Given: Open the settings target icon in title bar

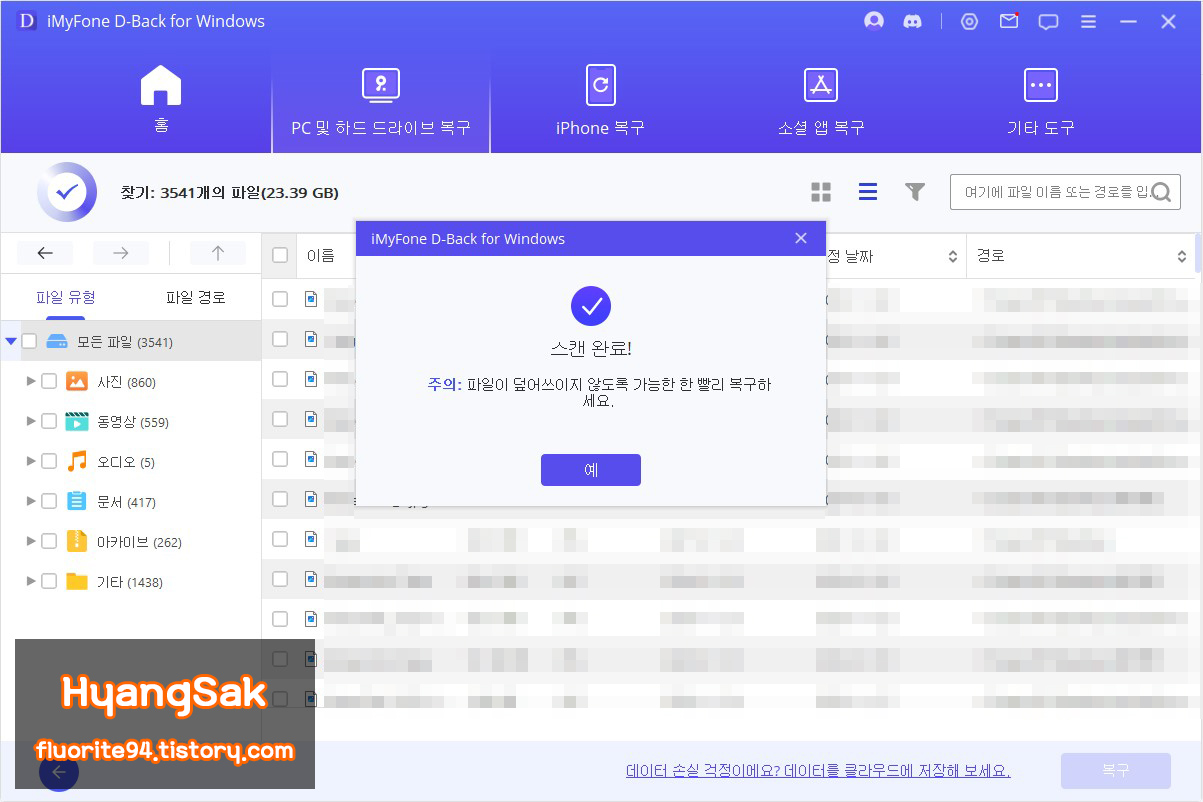Looking at the screenshot, I should [969, 21].
